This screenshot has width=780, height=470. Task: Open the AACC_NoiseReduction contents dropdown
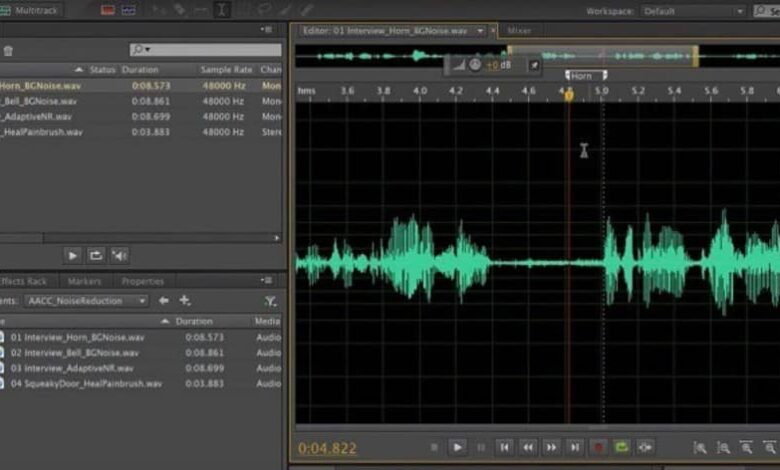[87, 301]
